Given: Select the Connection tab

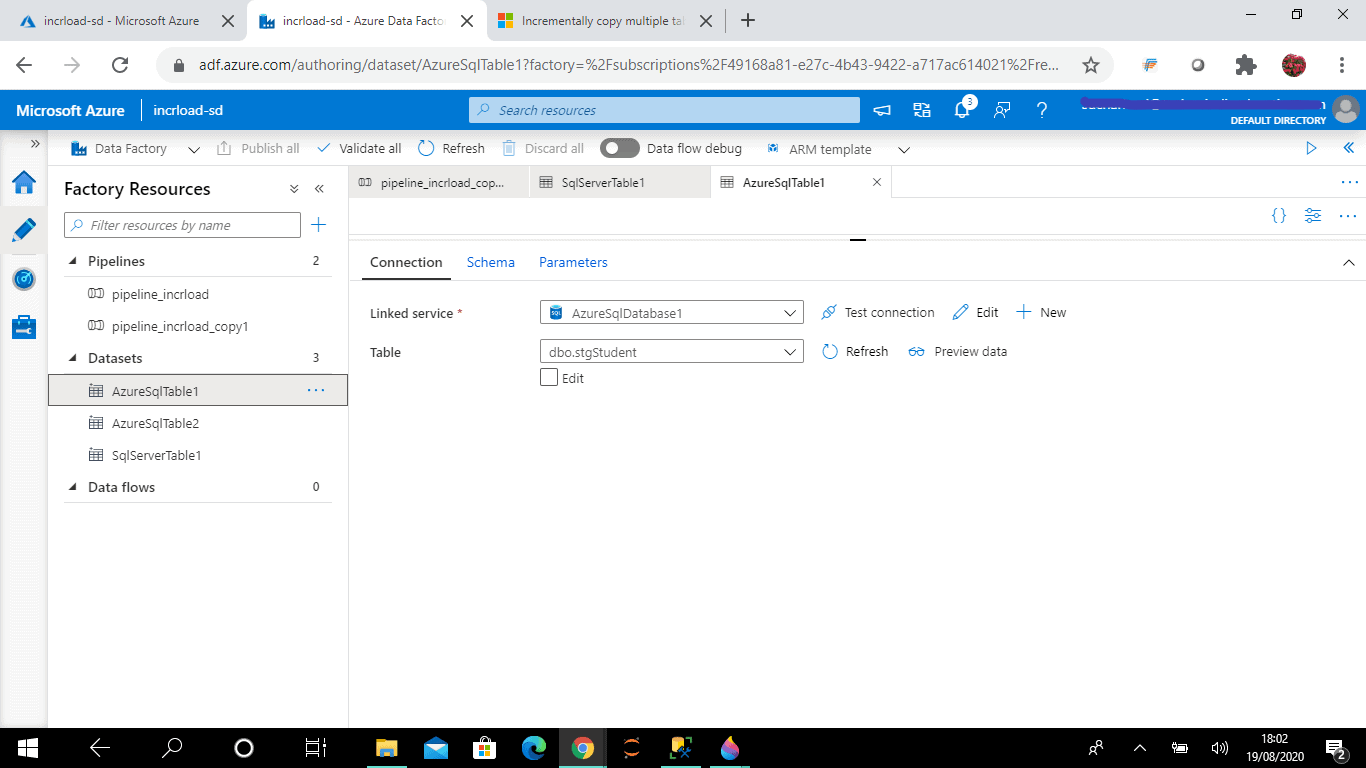Looking at the screenshot, I should pos(406,262).
